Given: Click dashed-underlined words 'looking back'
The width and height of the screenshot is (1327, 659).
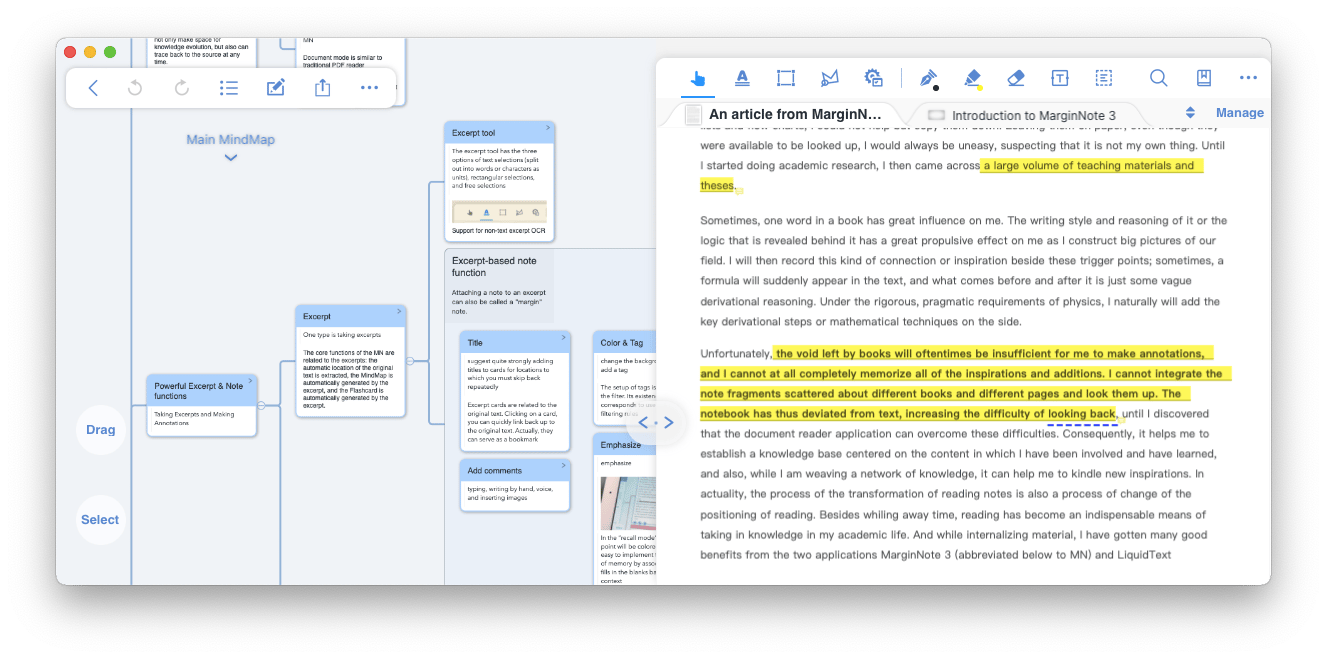Looking at the screenshot, I should [1081, 414].
